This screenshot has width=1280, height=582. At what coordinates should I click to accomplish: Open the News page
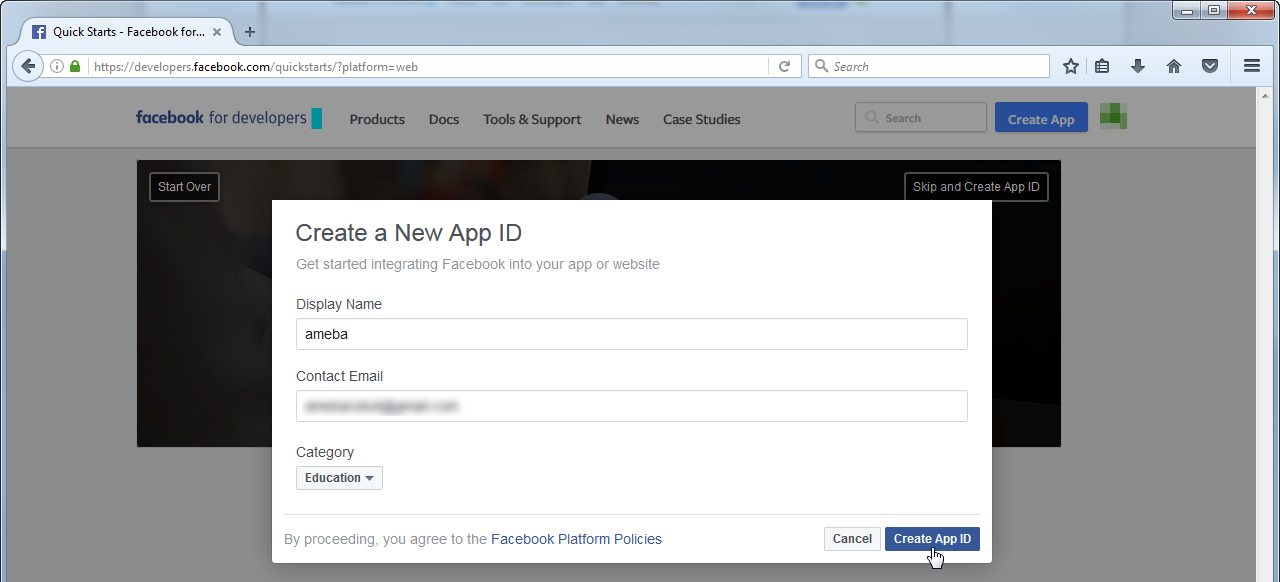622,119
